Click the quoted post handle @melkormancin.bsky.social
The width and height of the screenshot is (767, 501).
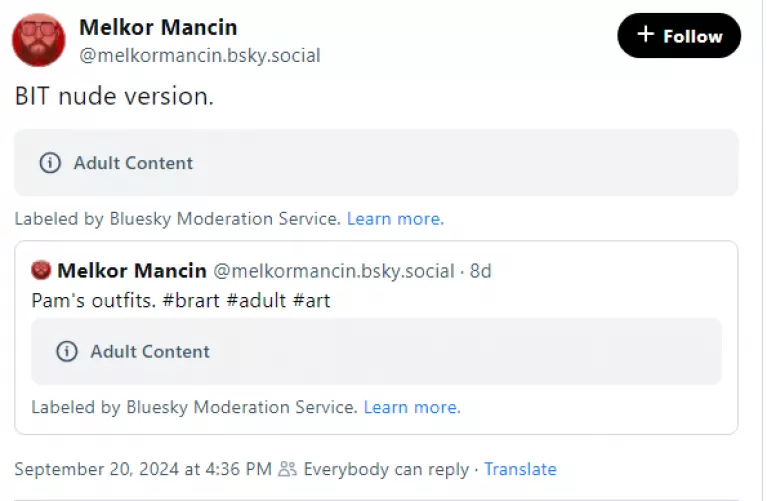pyautogui.click(x=334, y=270)
